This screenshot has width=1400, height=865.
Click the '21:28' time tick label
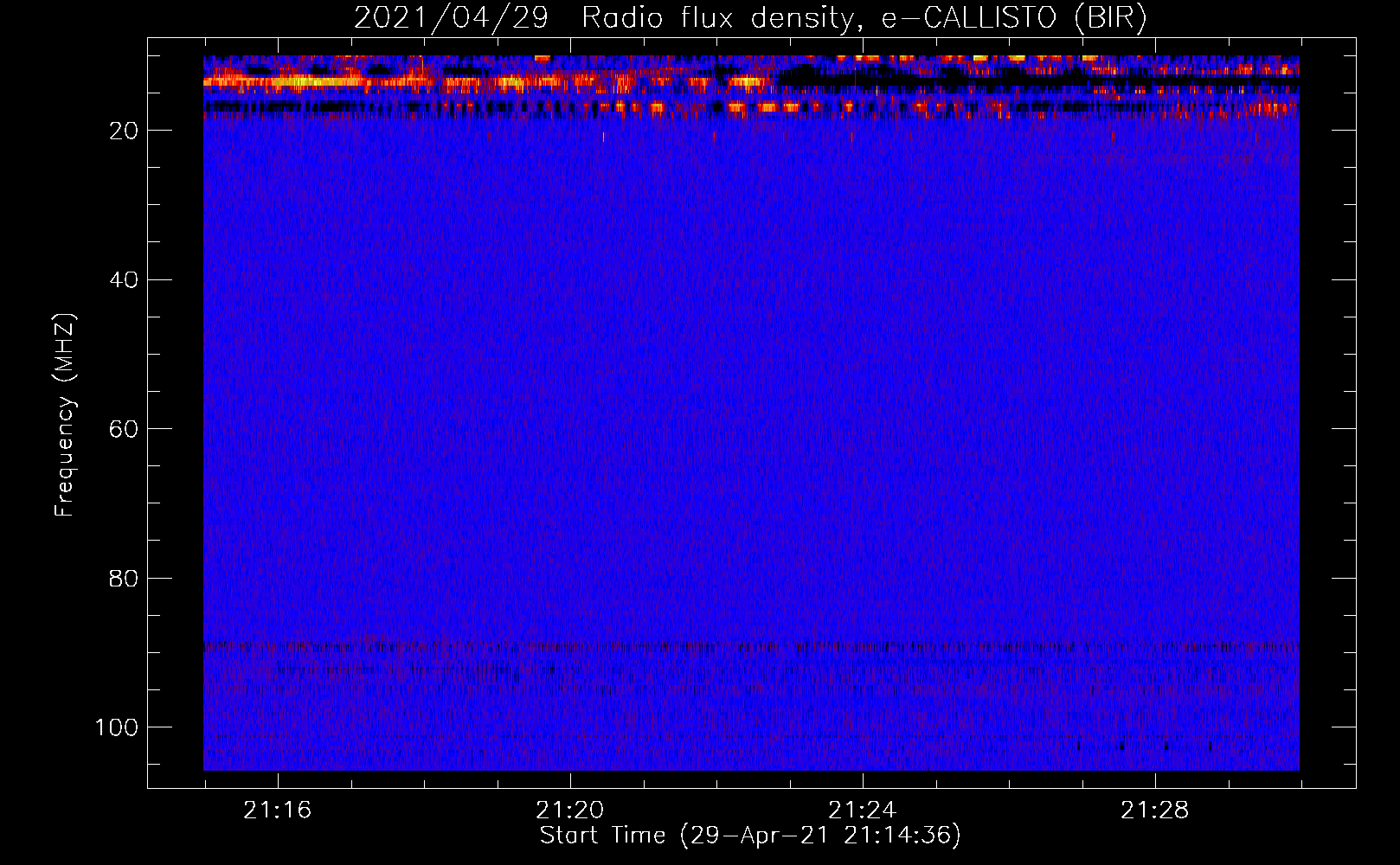(1154, 811)
